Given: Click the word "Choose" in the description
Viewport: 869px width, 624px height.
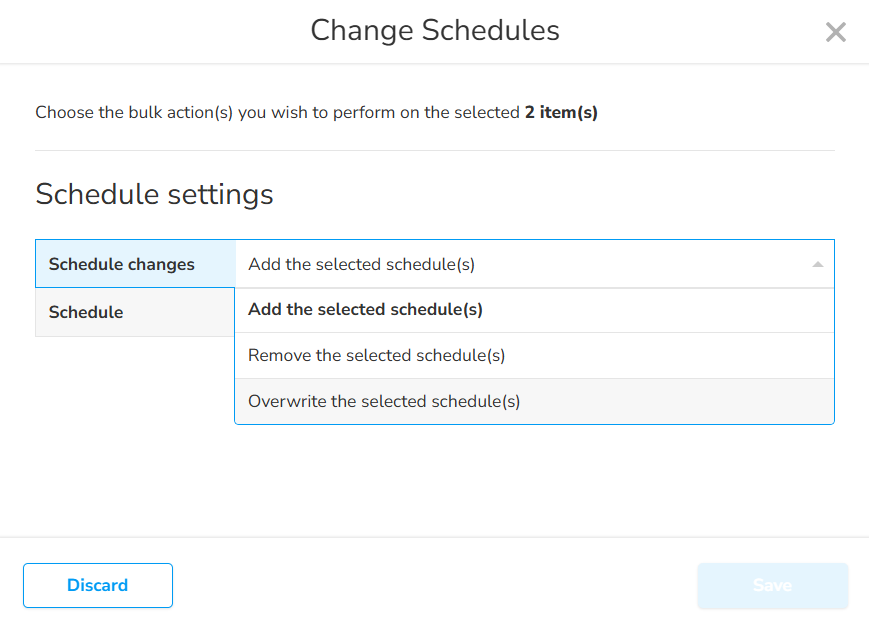Looking at the screenshot, I should point(65,113).
